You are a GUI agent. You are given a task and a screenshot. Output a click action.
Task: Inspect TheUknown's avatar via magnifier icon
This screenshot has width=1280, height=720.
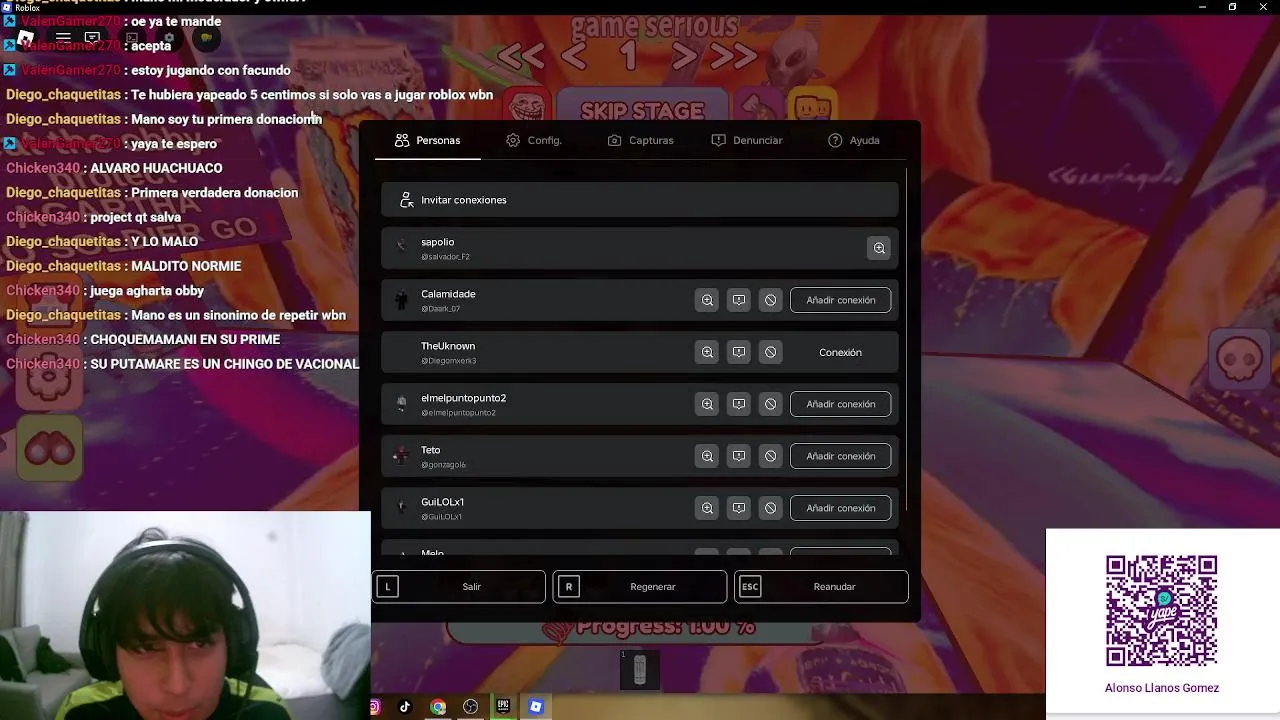[x=707, y=352]
